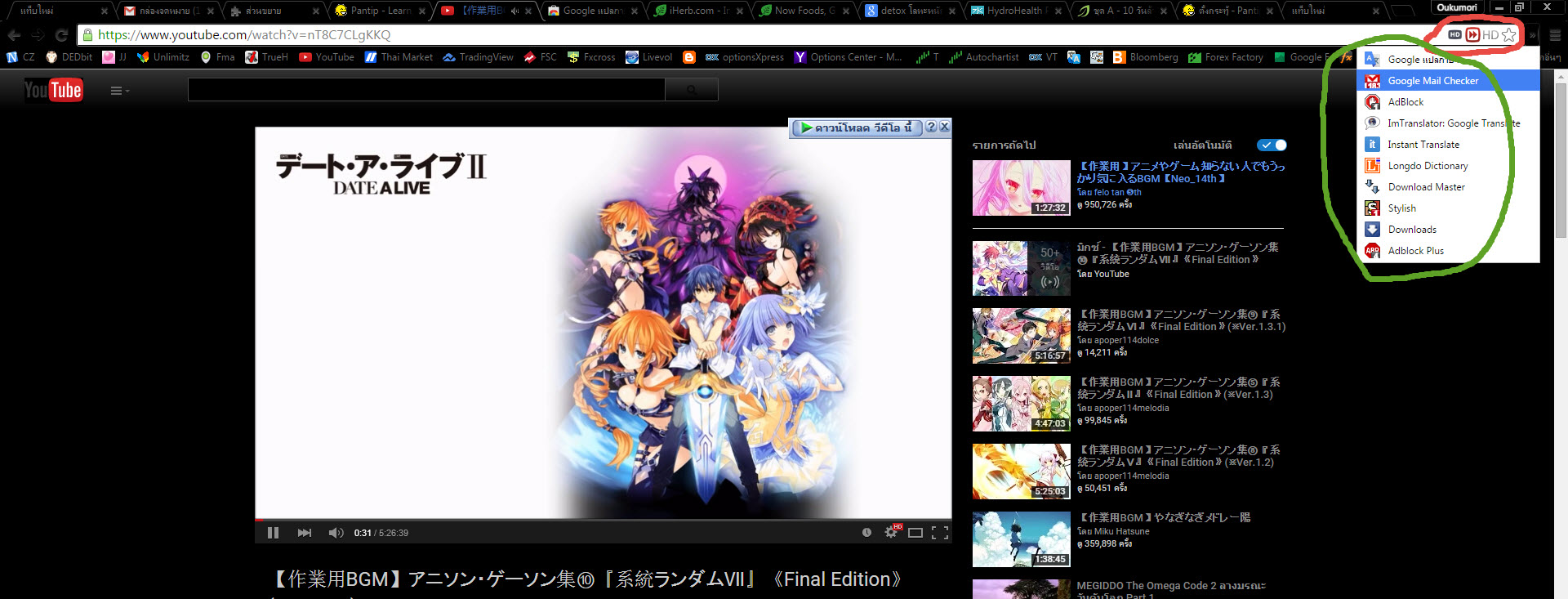
Task: Switch to the Gmail inbox tab
Action: [x=167, y=11]
